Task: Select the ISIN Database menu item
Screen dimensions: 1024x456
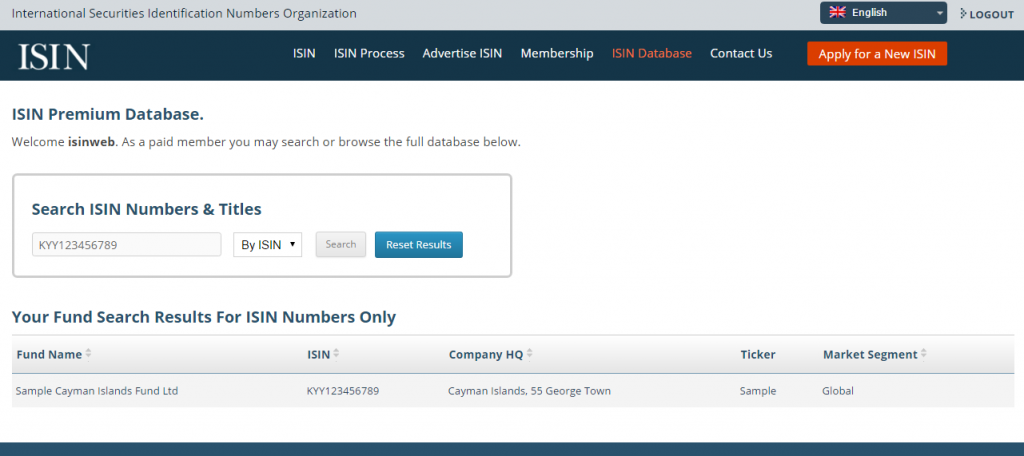Action: tap(652, 54)
